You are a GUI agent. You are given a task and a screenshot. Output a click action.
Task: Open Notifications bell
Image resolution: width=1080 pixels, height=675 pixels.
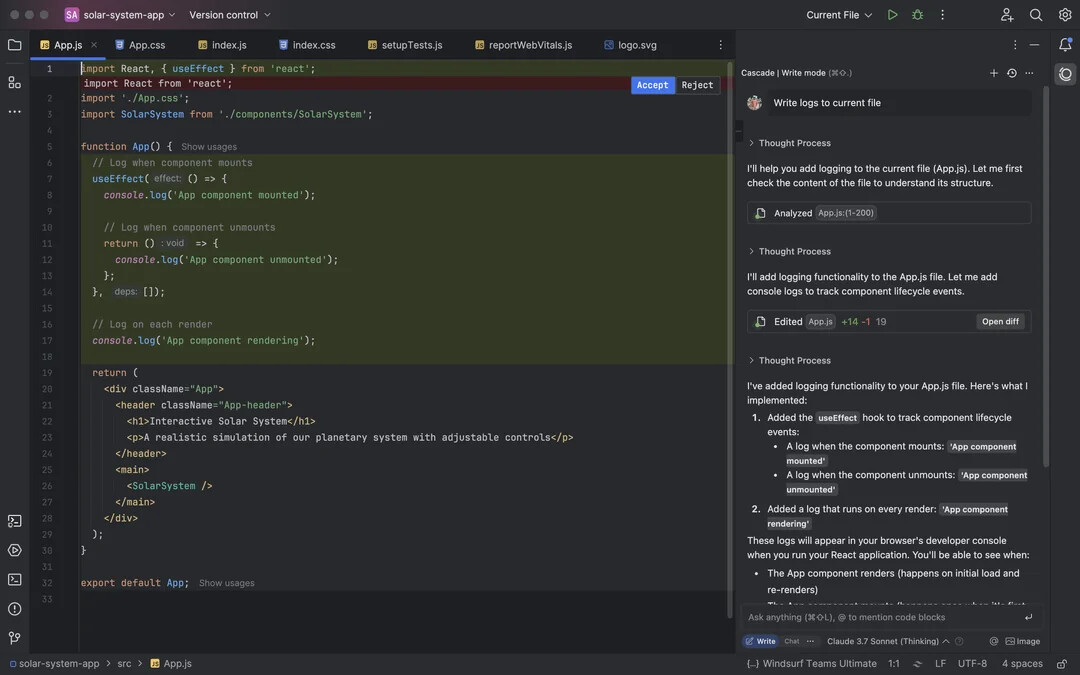coord(1065,45)
